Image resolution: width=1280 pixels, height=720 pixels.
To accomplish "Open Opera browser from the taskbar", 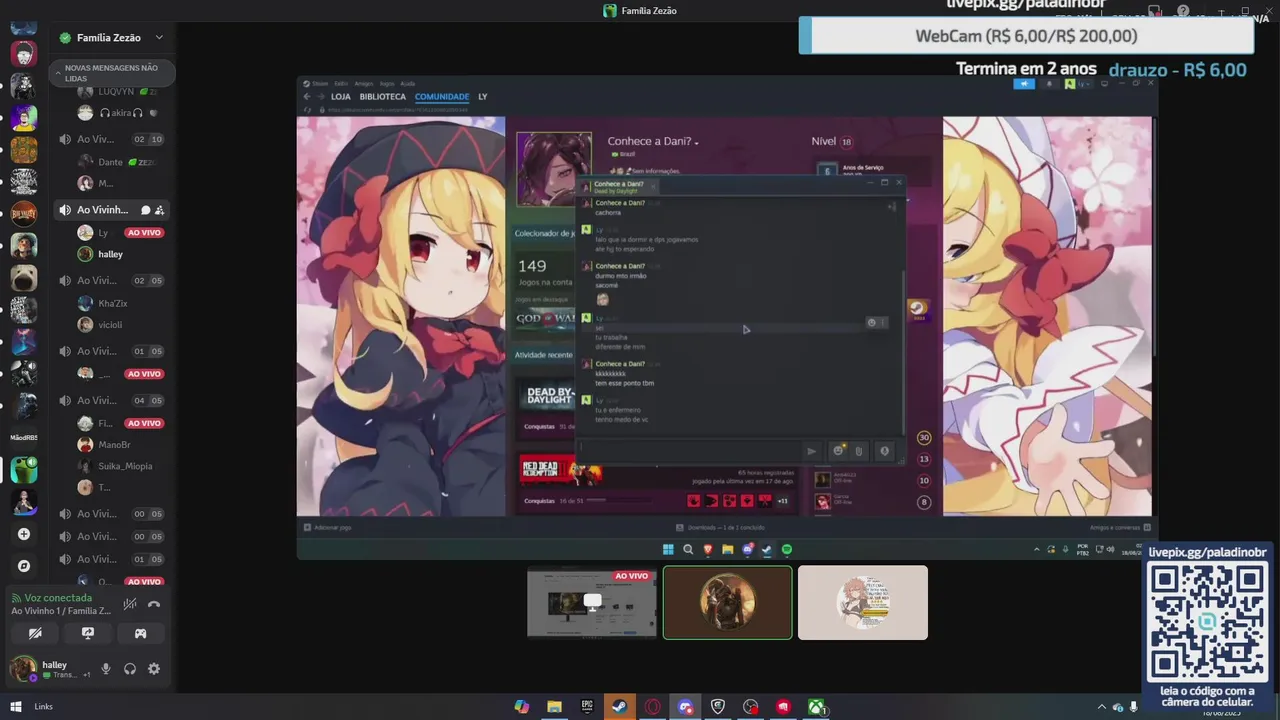I will pyautogui.click(x=653, y=707).
